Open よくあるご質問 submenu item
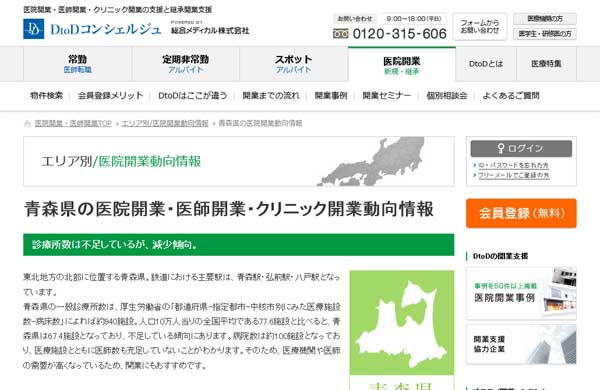The height and width of the screenshot is (390, 600). 511,96
